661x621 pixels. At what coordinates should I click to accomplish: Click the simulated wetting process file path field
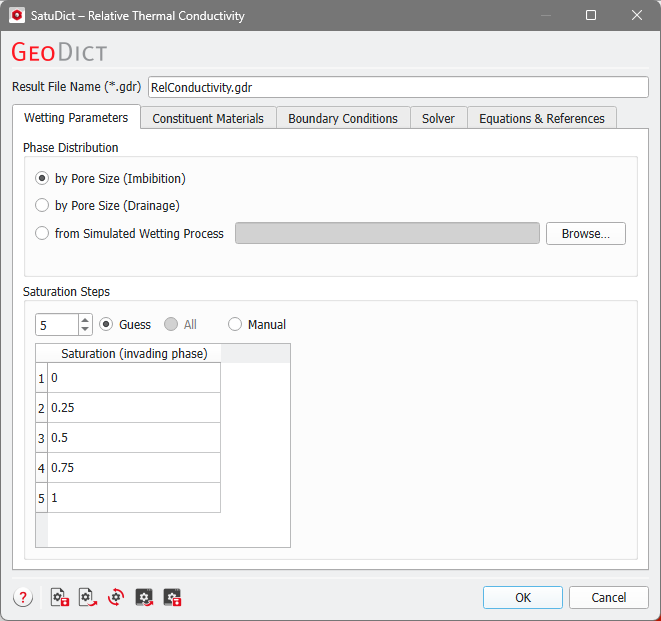tap(387, 233)
